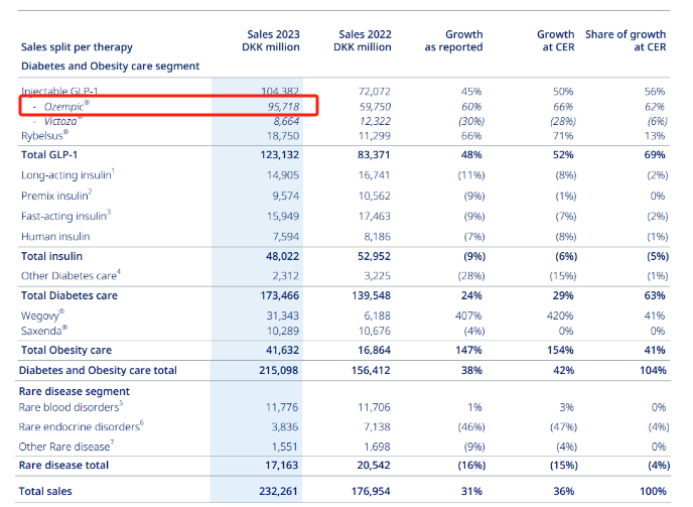
Task: Click Other Rare disease value 1,551
Action: click(x=285, y=447)
